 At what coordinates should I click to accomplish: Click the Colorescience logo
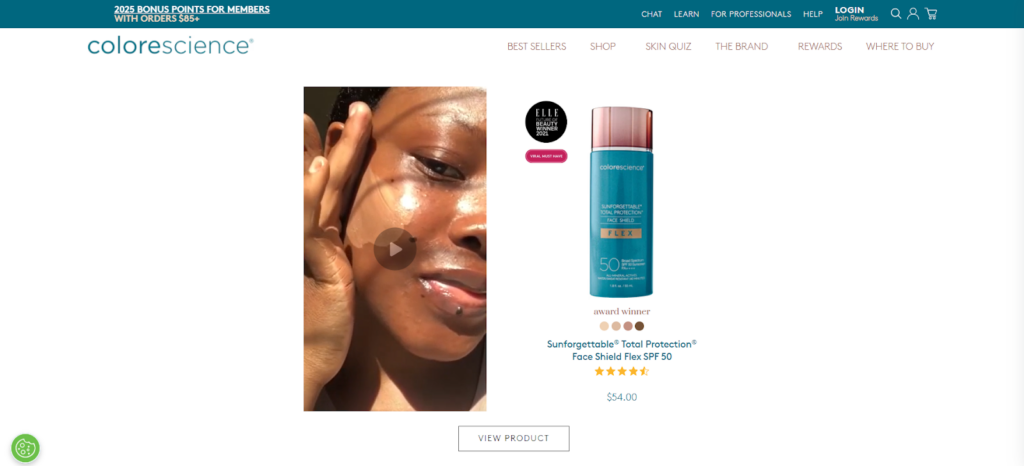[170, 46]
